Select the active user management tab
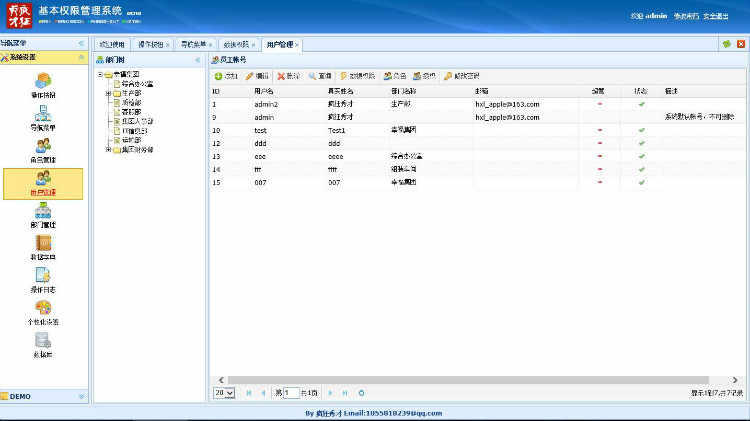 tap(280, 44)
